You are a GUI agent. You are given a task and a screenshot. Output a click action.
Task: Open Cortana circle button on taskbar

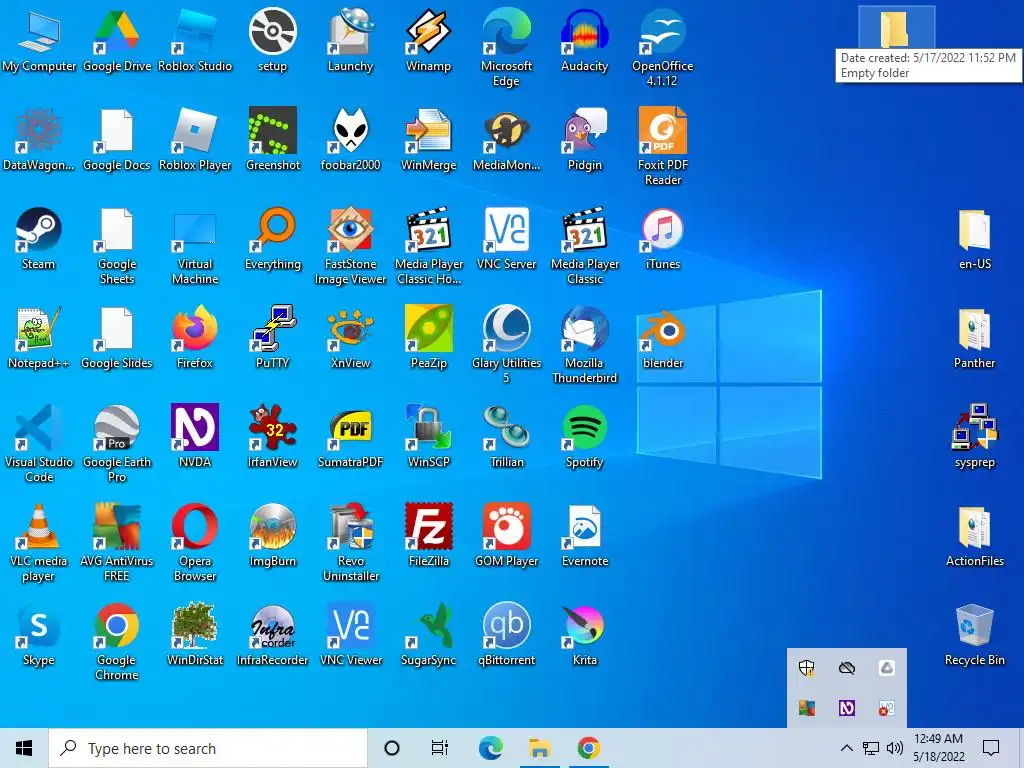coord(391,748)
